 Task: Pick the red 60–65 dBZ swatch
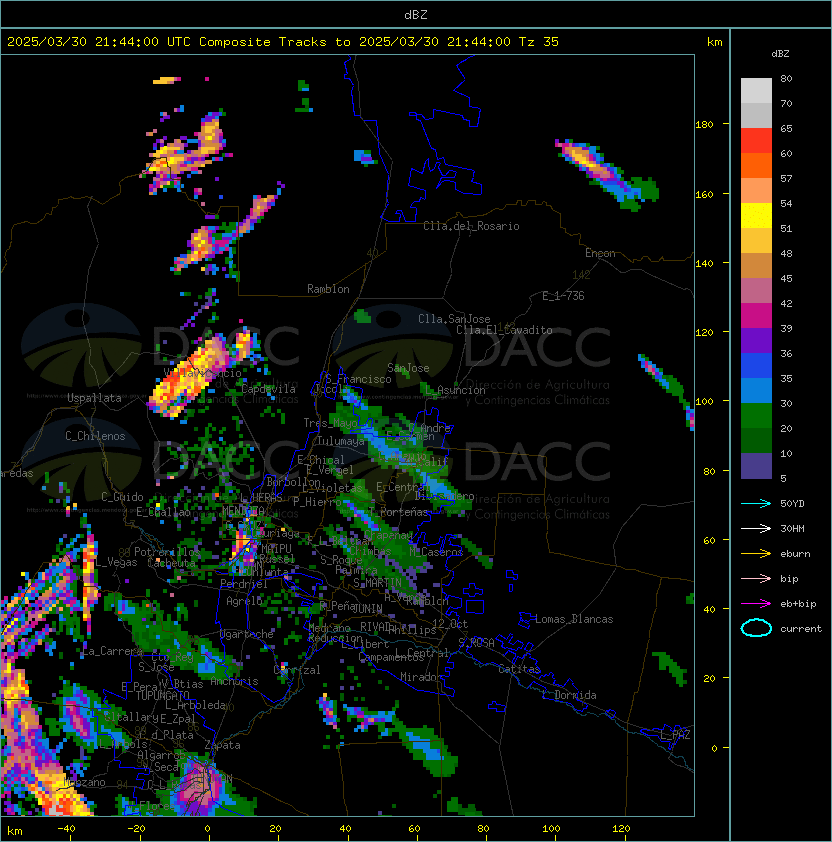[x=756, y=140]
